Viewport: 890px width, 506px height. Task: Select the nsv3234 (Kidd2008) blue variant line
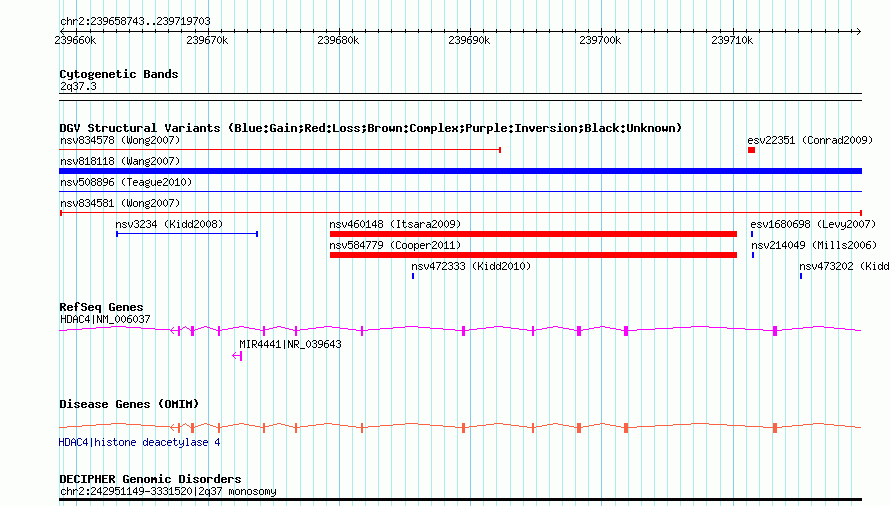[187, 234]
